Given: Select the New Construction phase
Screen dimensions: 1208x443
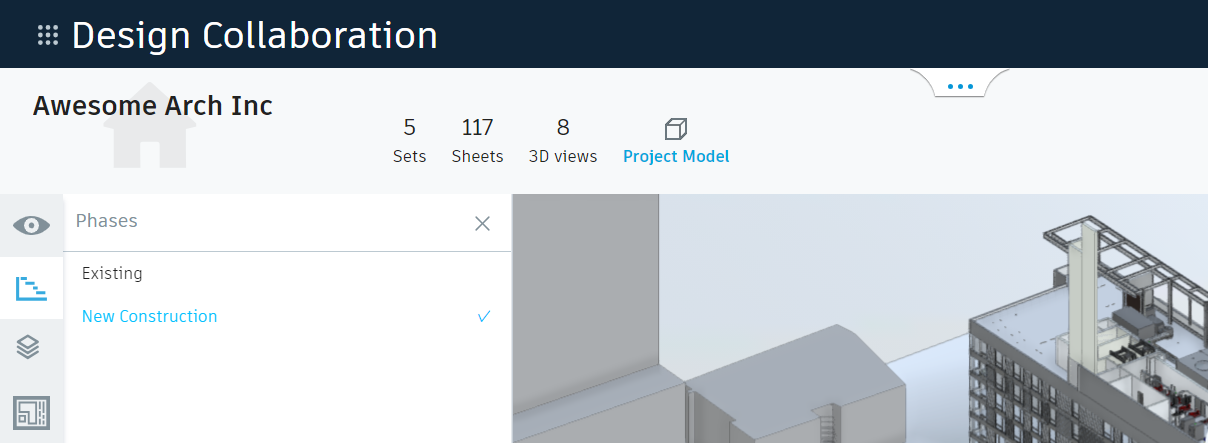Looking at the screenshot, I should tap(150, 316).
